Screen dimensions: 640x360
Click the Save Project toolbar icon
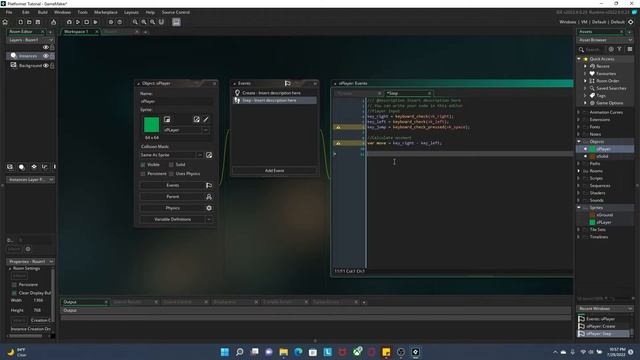[38, 22]
